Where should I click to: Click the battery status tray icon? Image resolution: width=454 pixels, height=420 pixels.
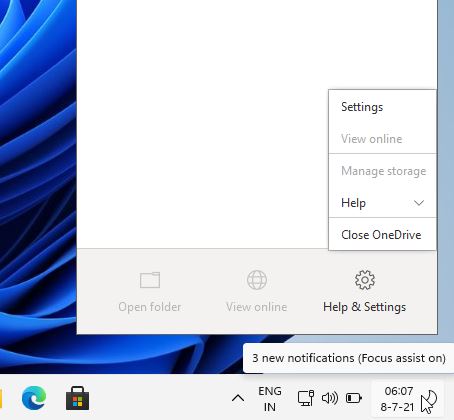tap(354, 398)
